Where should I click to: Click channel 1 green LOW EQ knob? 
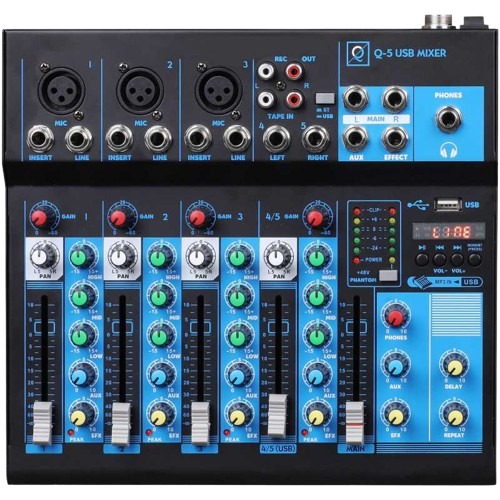(x=81, y=336)
